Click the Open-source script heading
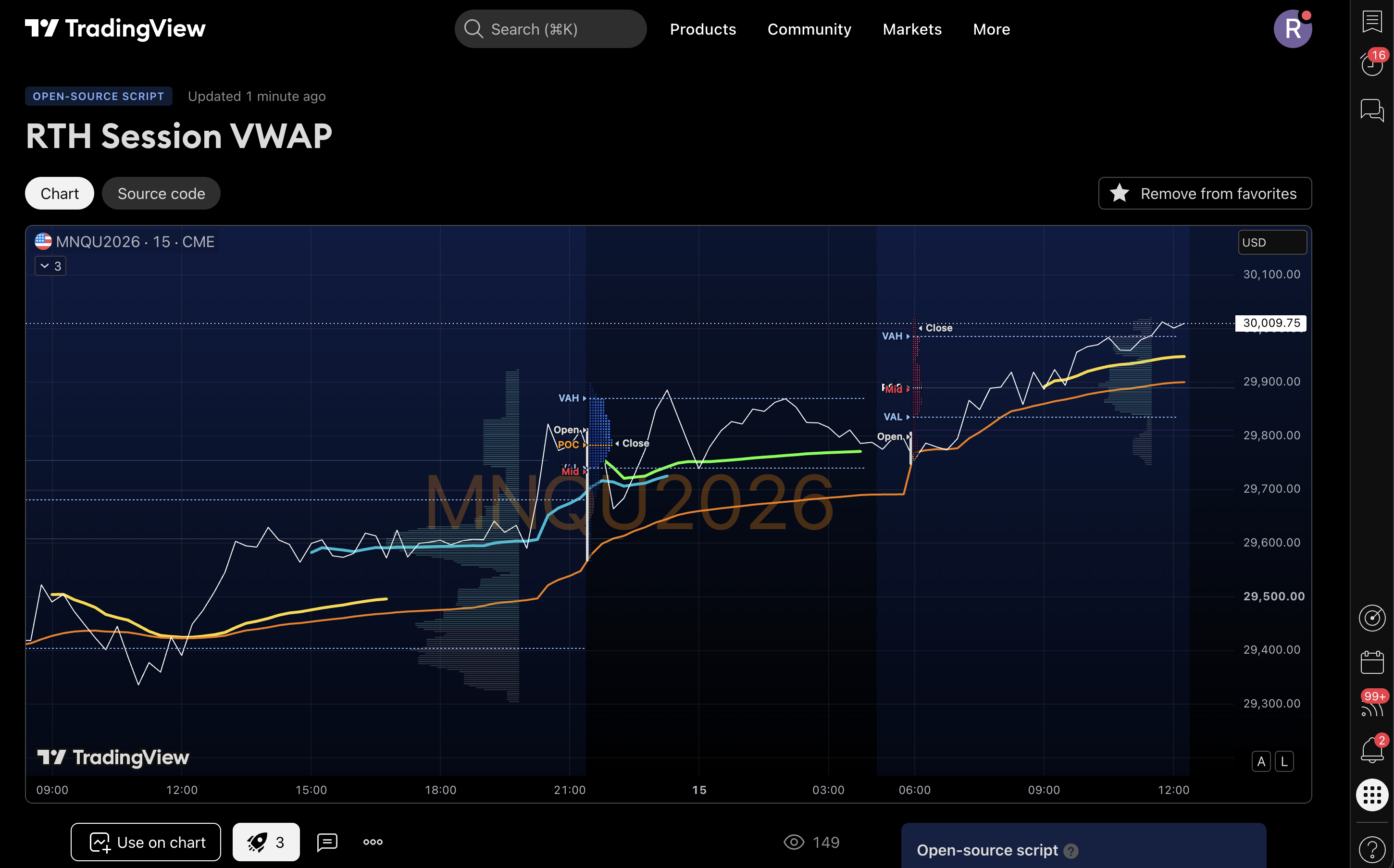Screen dimensions: 1394x868 tap(987, 850)
